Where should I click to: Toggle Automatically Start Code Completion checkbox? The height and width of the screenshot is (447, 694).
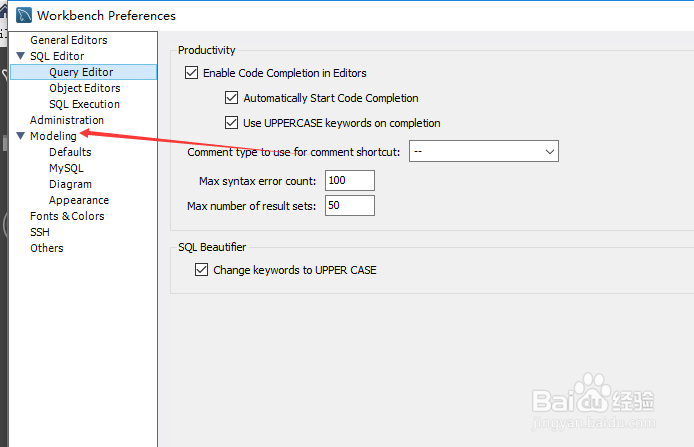[232, 98]
